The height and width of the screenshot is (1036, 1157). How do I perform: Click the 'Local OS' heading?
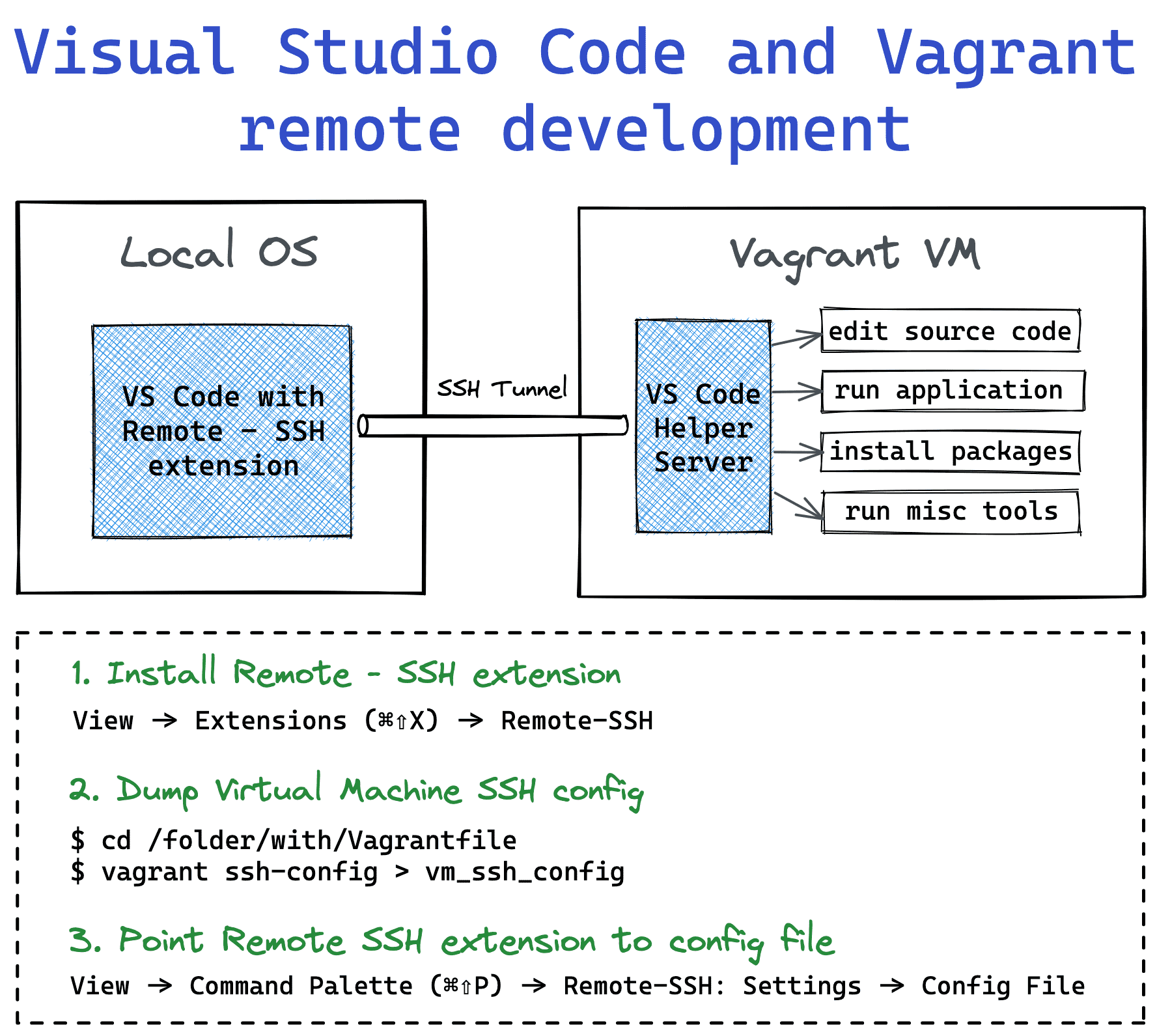pyautogui.click(x=219, y=251)
